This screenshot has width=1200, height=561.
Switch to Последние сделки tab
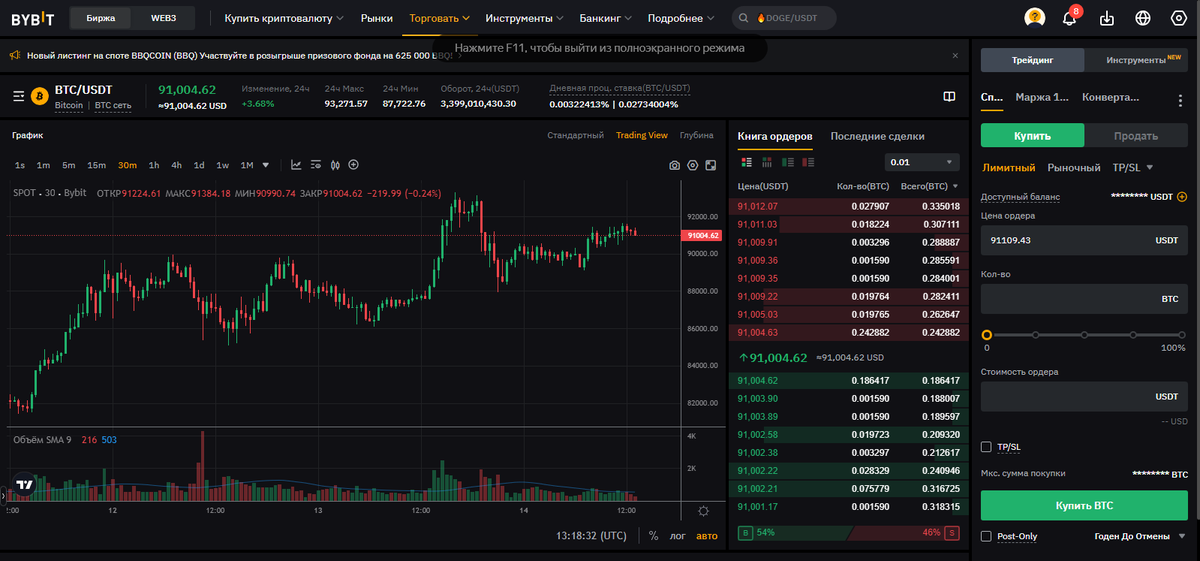click(877, 136)
